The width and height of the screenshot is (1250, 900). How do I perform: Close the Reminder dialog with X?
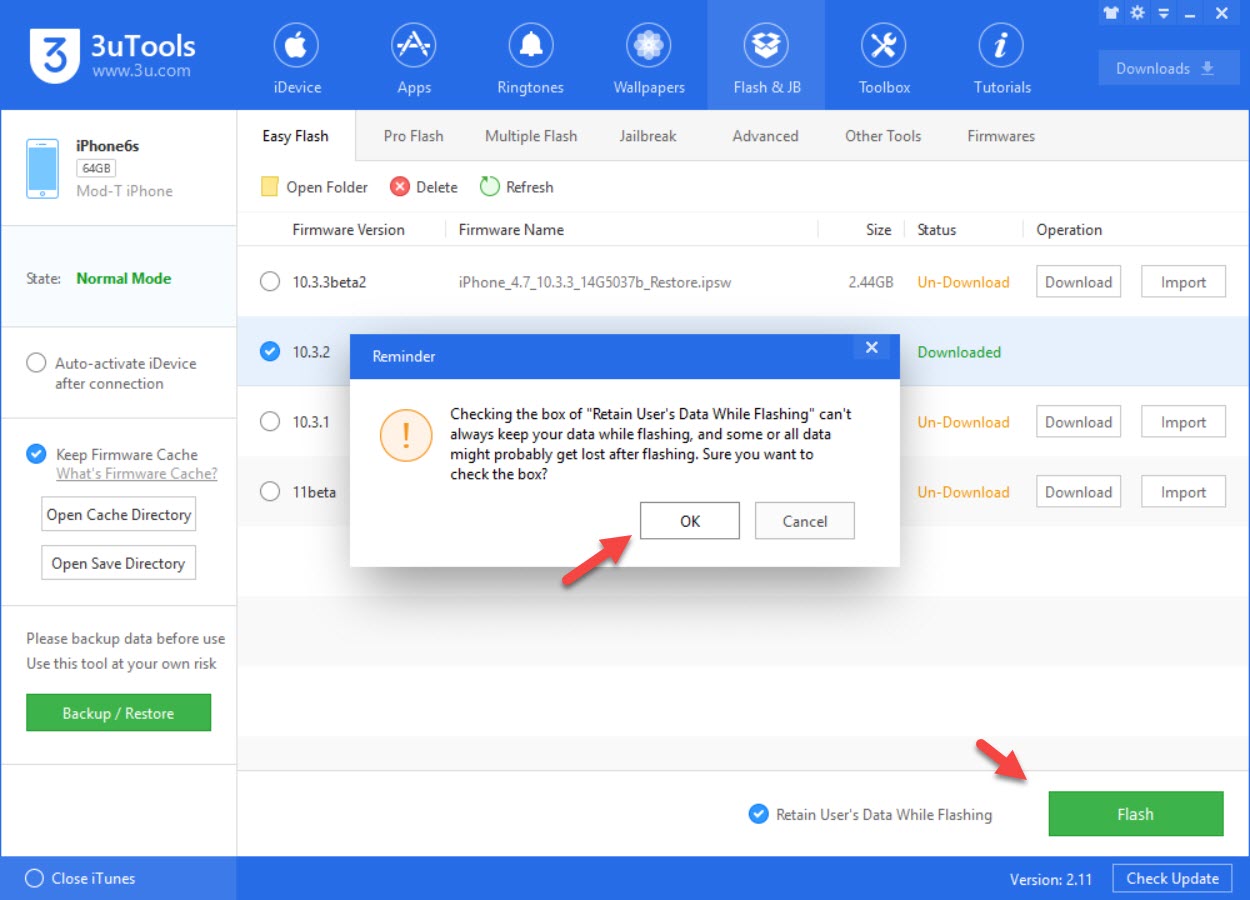[872, 348]
